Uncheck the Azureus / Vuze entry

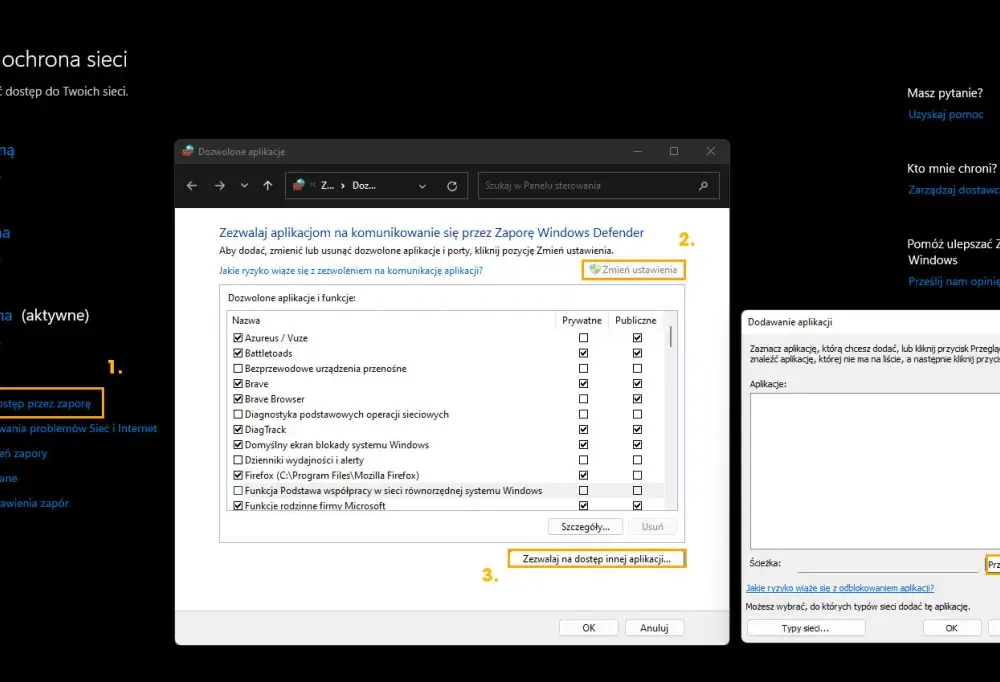click(x=238, y=337)
